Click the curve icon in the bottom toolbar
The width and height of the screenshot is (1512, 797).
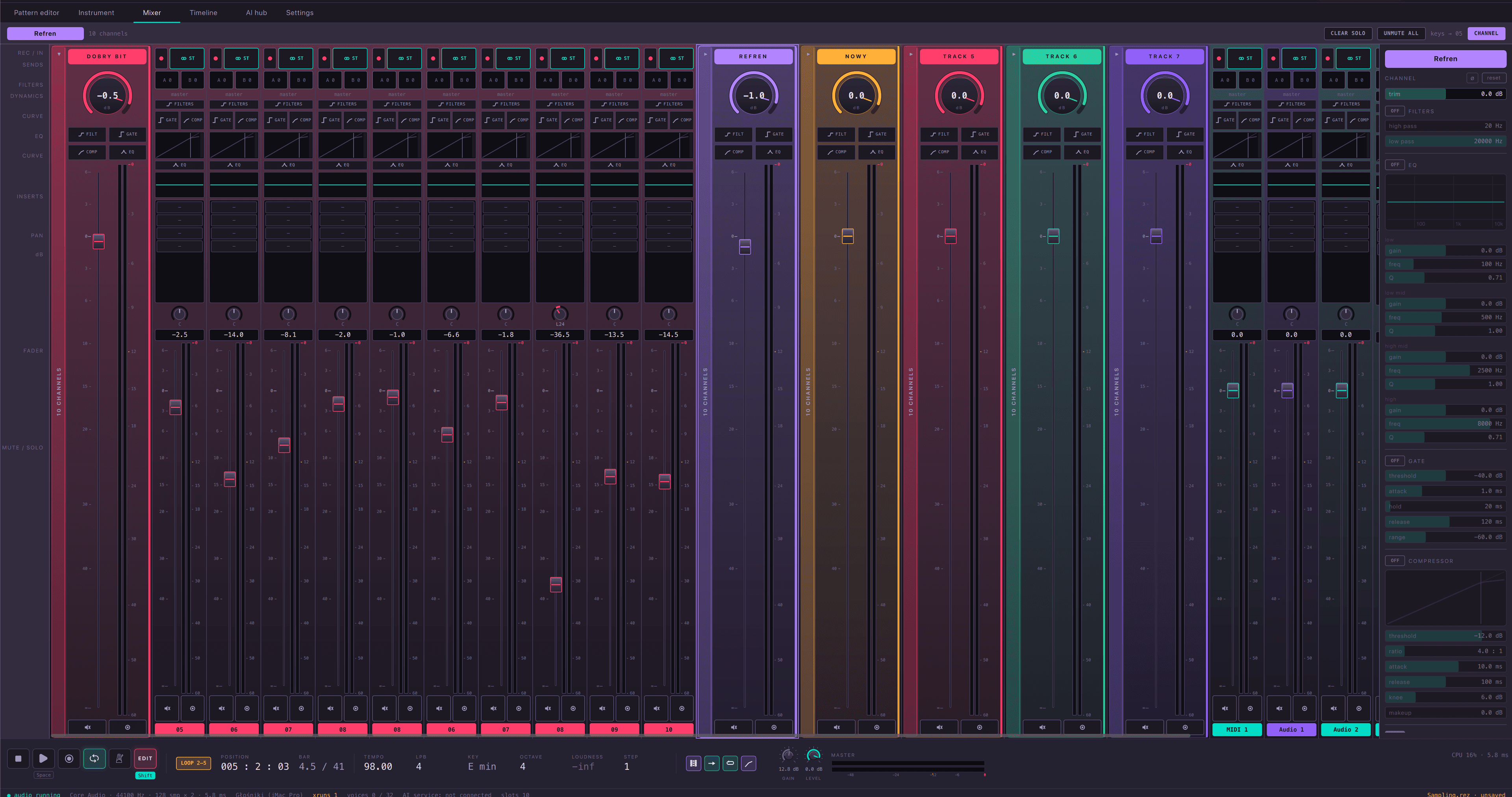point(749,764)
